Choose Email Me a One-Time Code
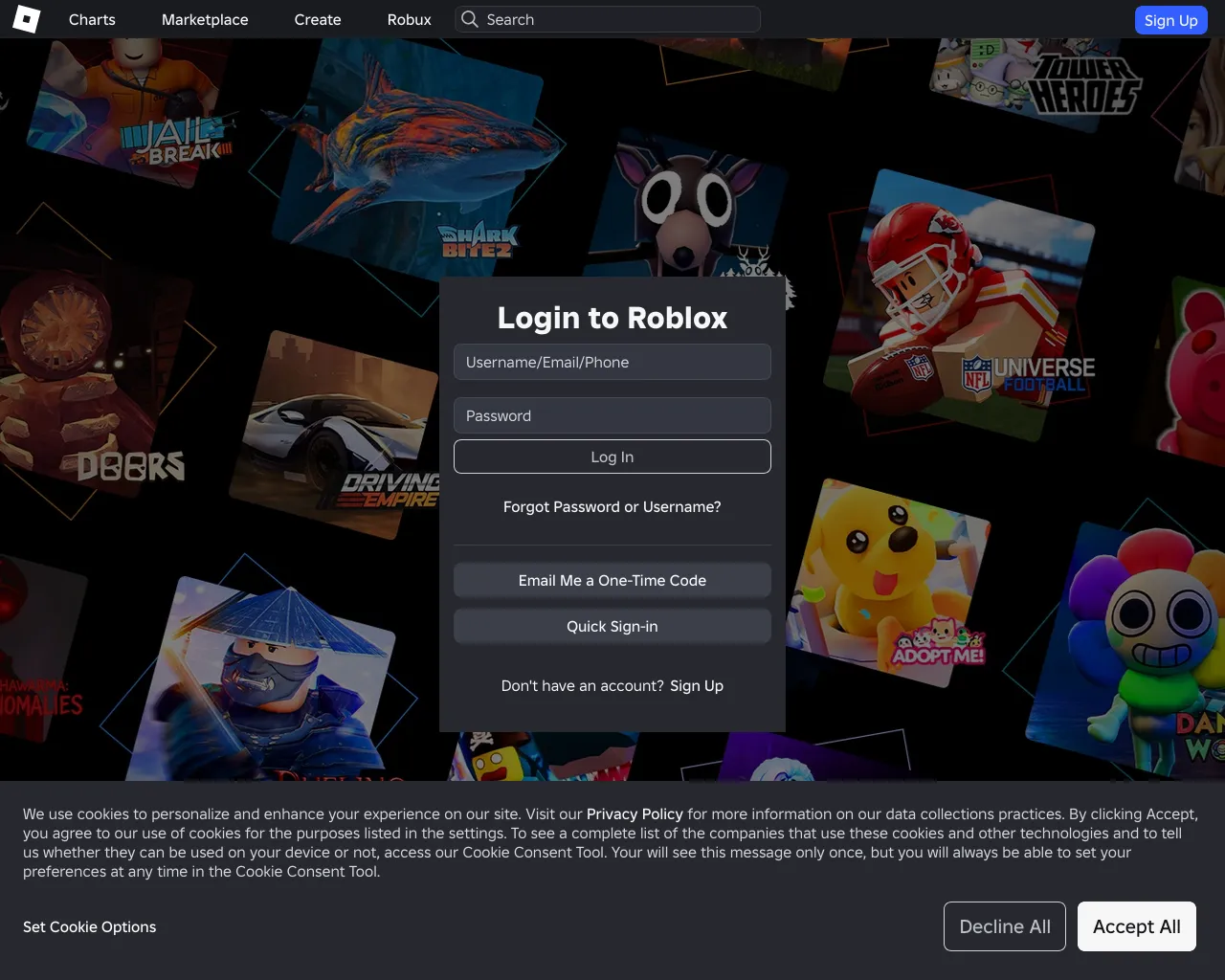The width and height of the screenshot is (1225, 980). coord(612,580)
